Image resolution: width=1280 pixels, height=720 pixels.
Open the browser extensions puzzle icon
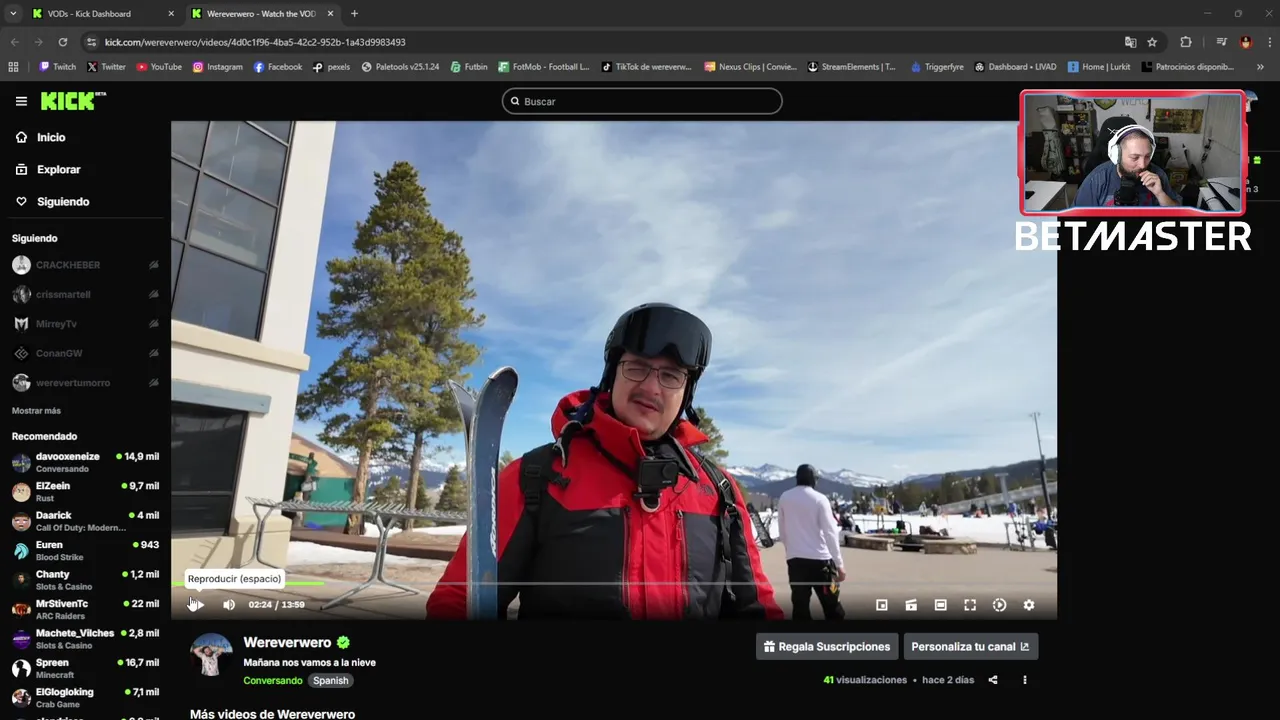(x=1186, y=42)
